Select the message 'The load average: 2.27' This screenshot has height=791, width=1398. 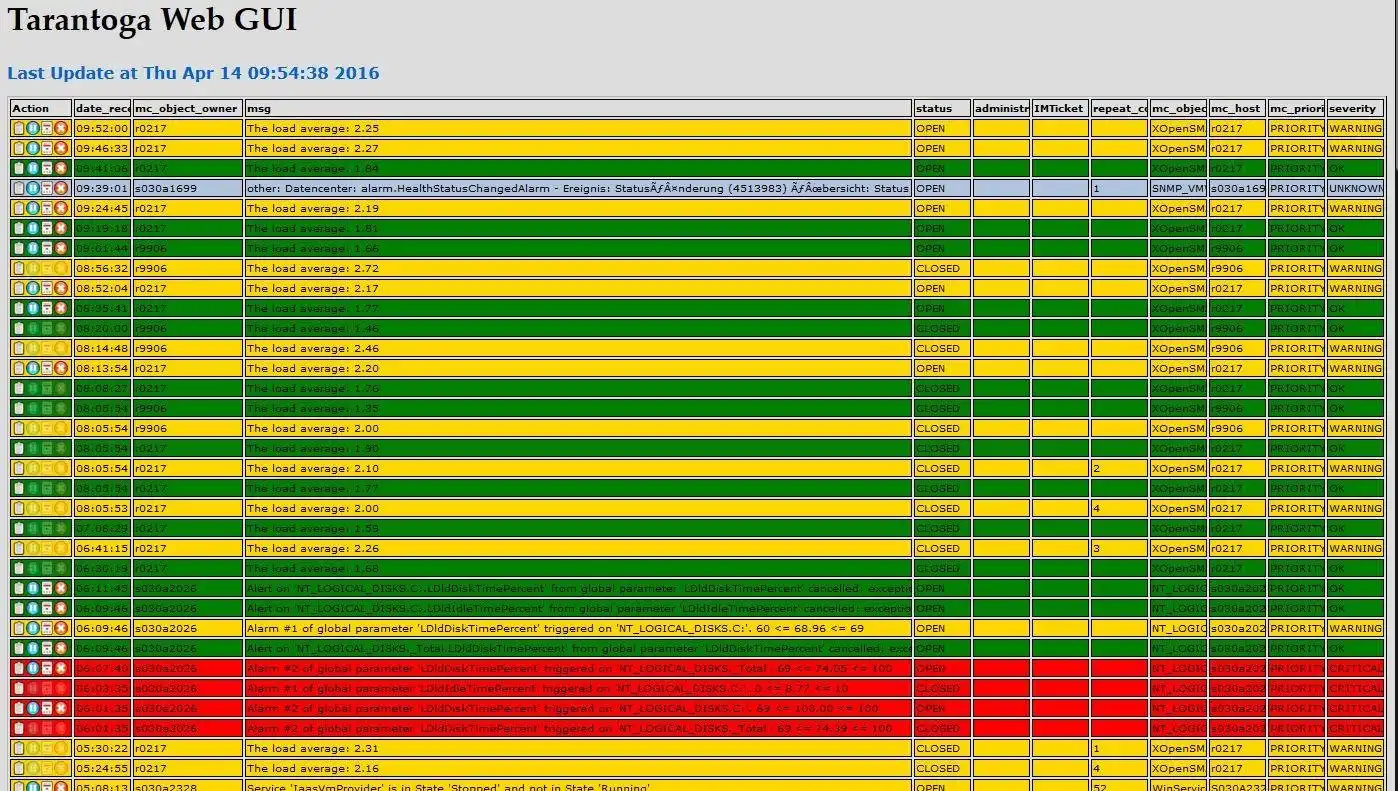[313, 148]
